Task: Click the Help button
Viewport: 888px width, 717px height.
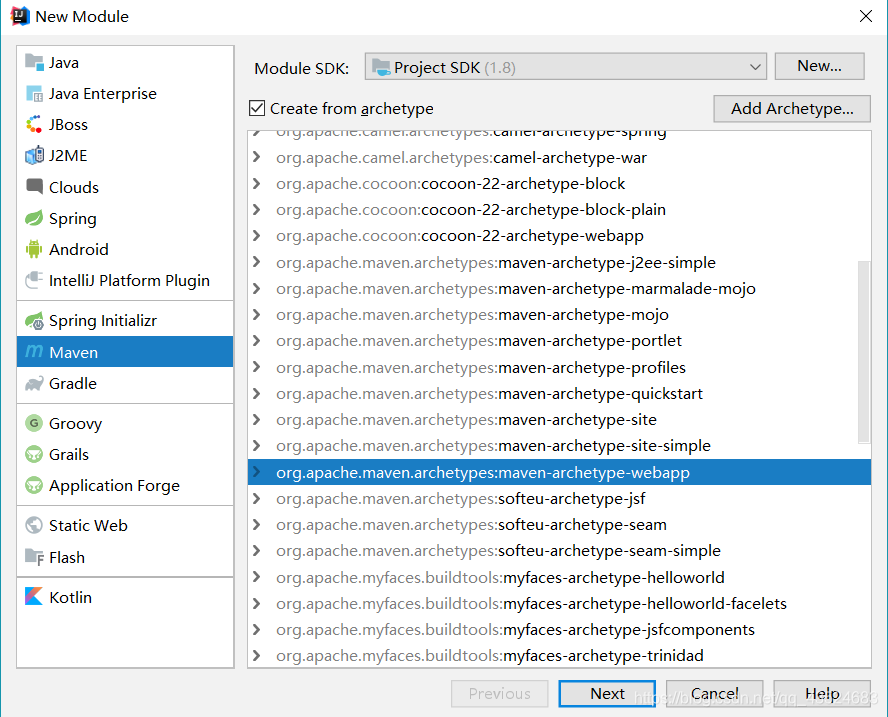Action: click(822, 693)
